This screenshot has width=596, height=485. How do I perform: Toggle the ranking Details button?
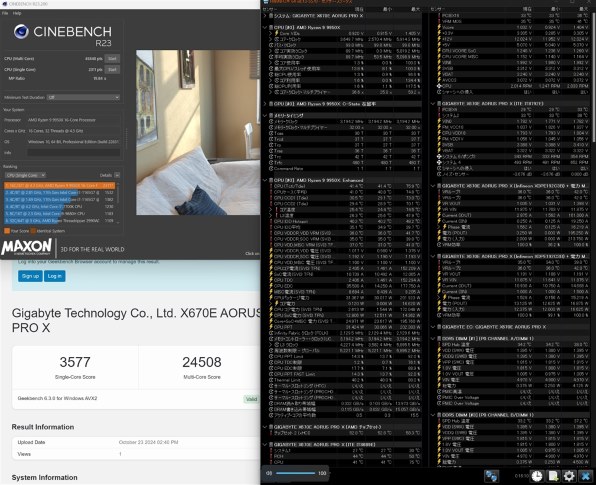(117, 175)
